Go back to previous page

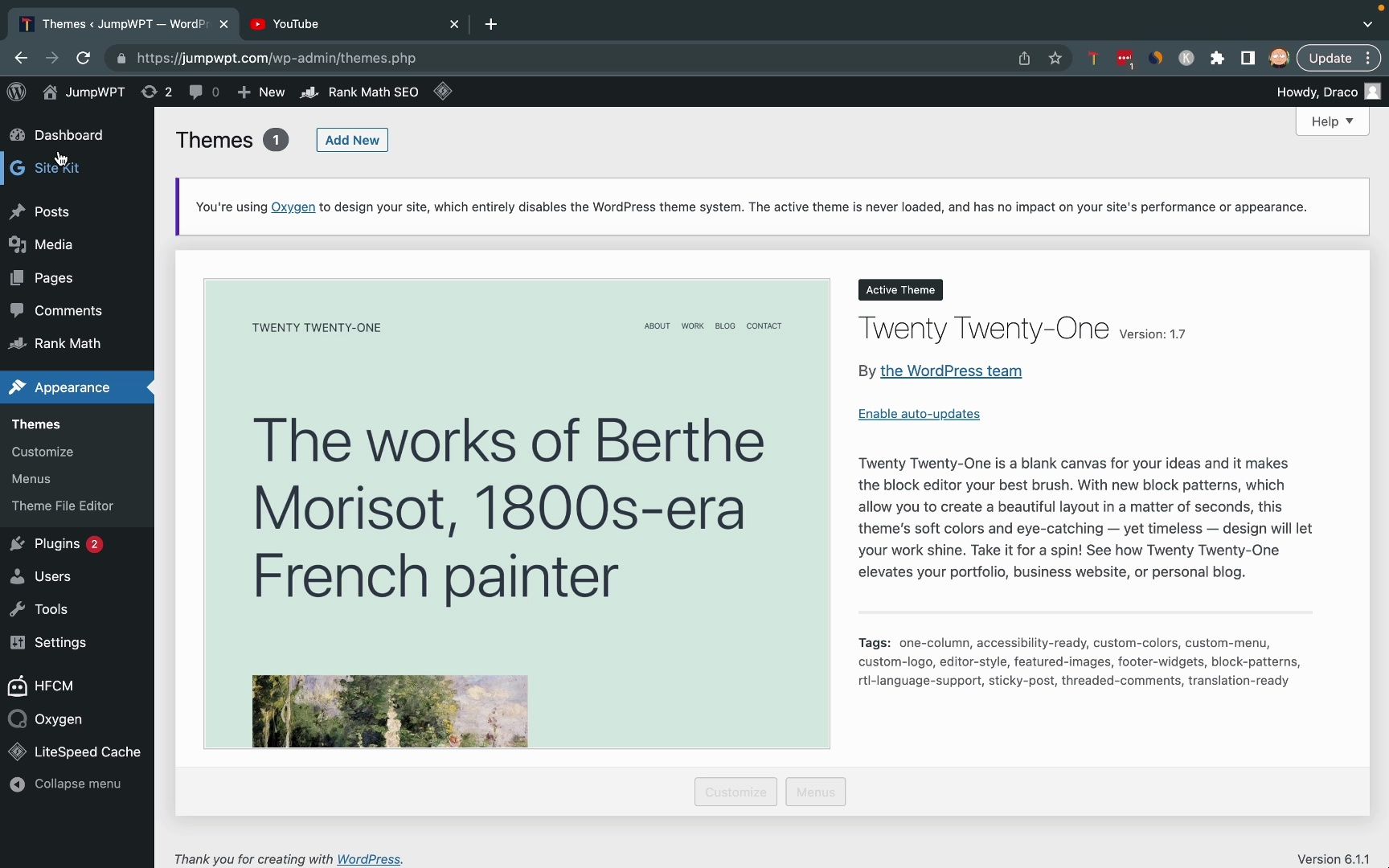tap(21, 58)
